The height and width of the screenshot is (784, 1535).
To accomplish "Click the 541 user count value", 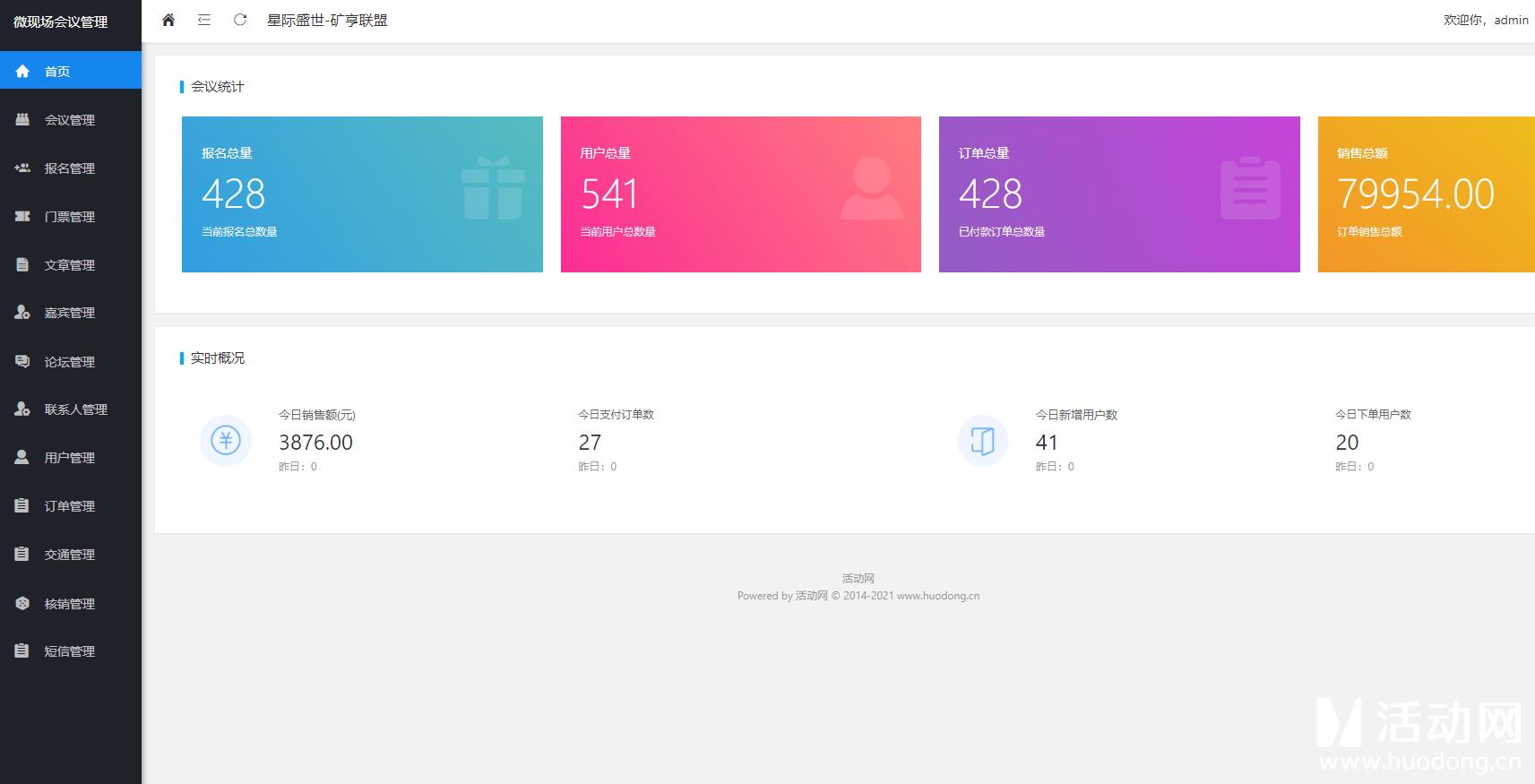I will point(609,194).
